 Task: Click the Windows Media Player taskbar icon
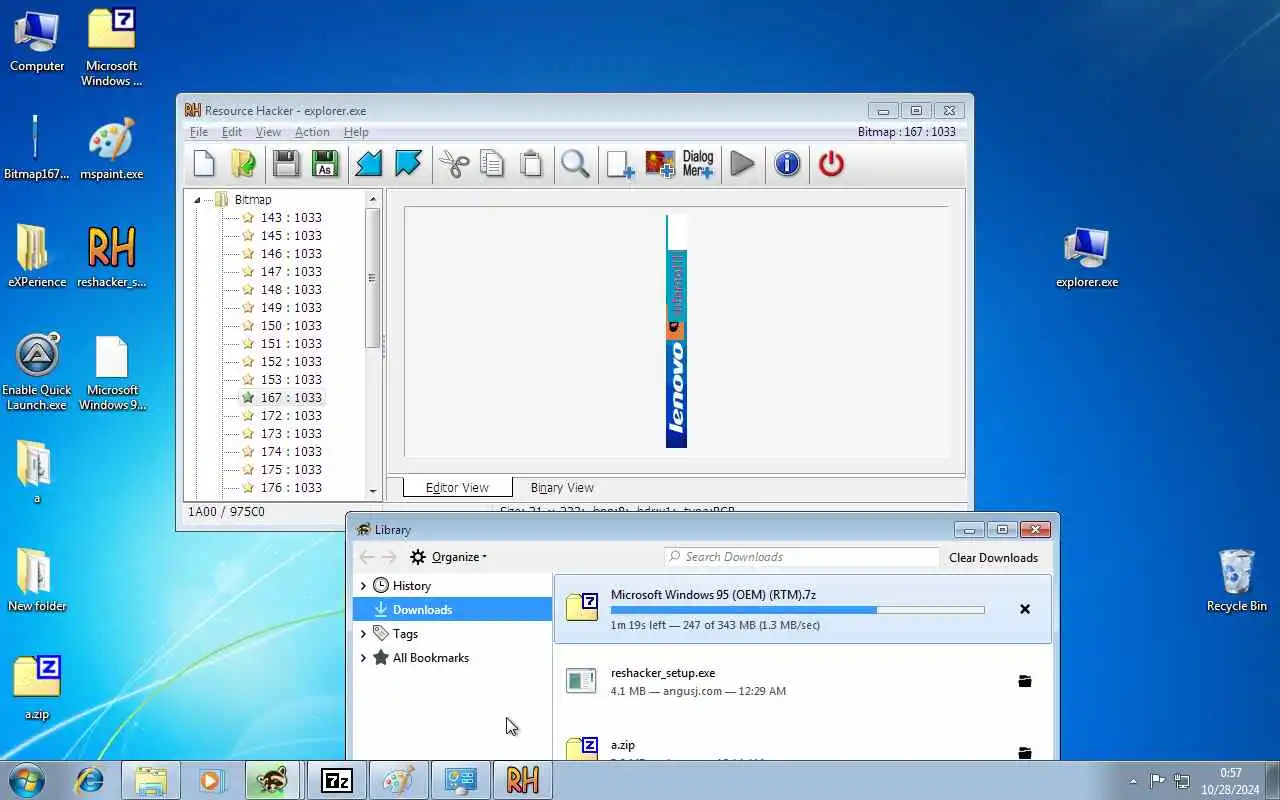[212, 780]
